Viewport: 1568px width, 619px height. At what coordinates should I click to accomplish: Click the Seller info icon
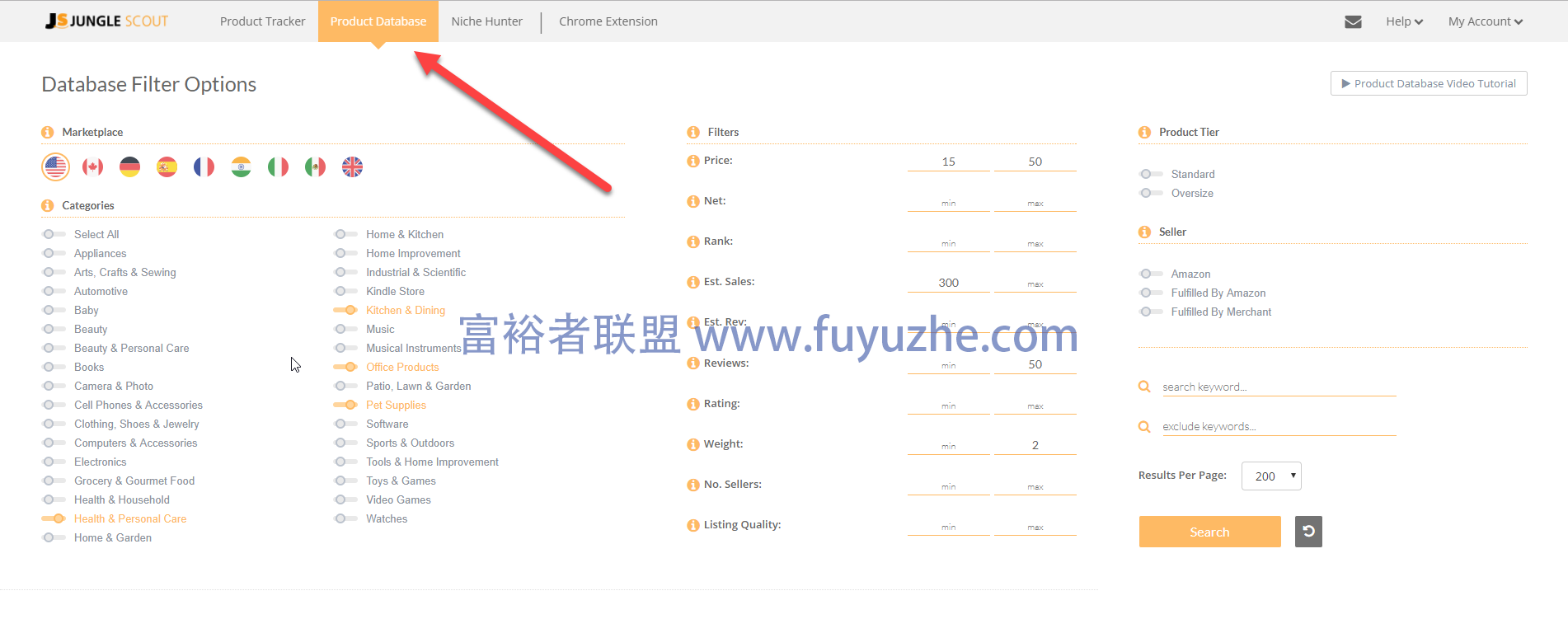[1144, 232]
